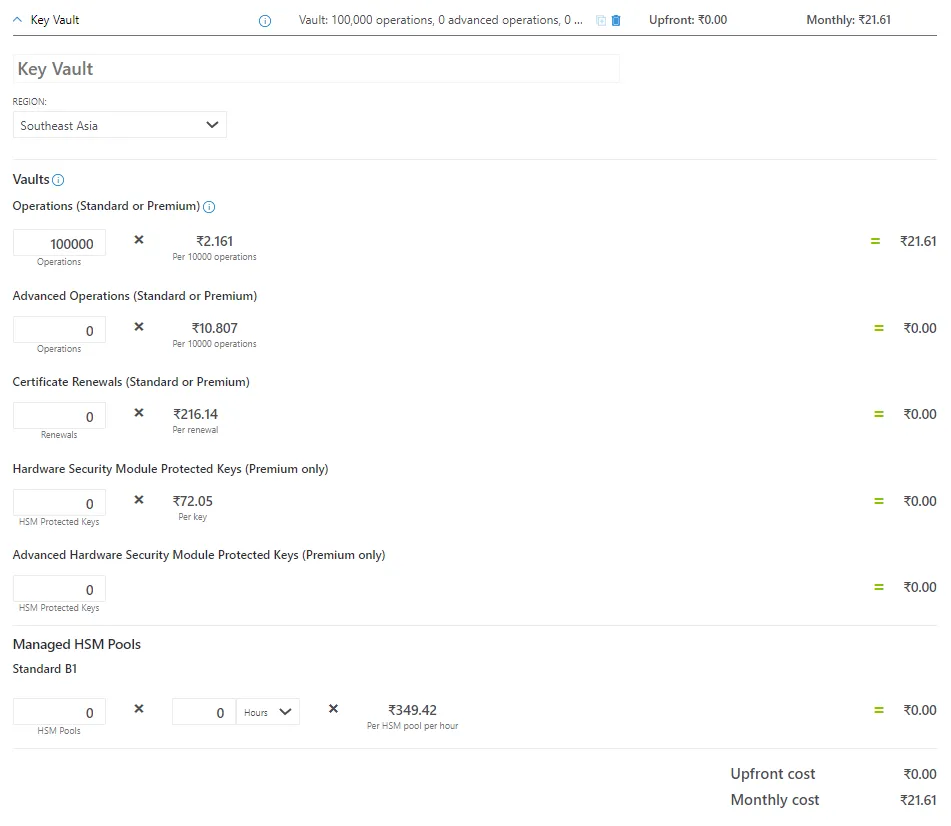This screenshot has width=951, height=826.
Task: Click the Key Vault title in the header
Action: 55,20
